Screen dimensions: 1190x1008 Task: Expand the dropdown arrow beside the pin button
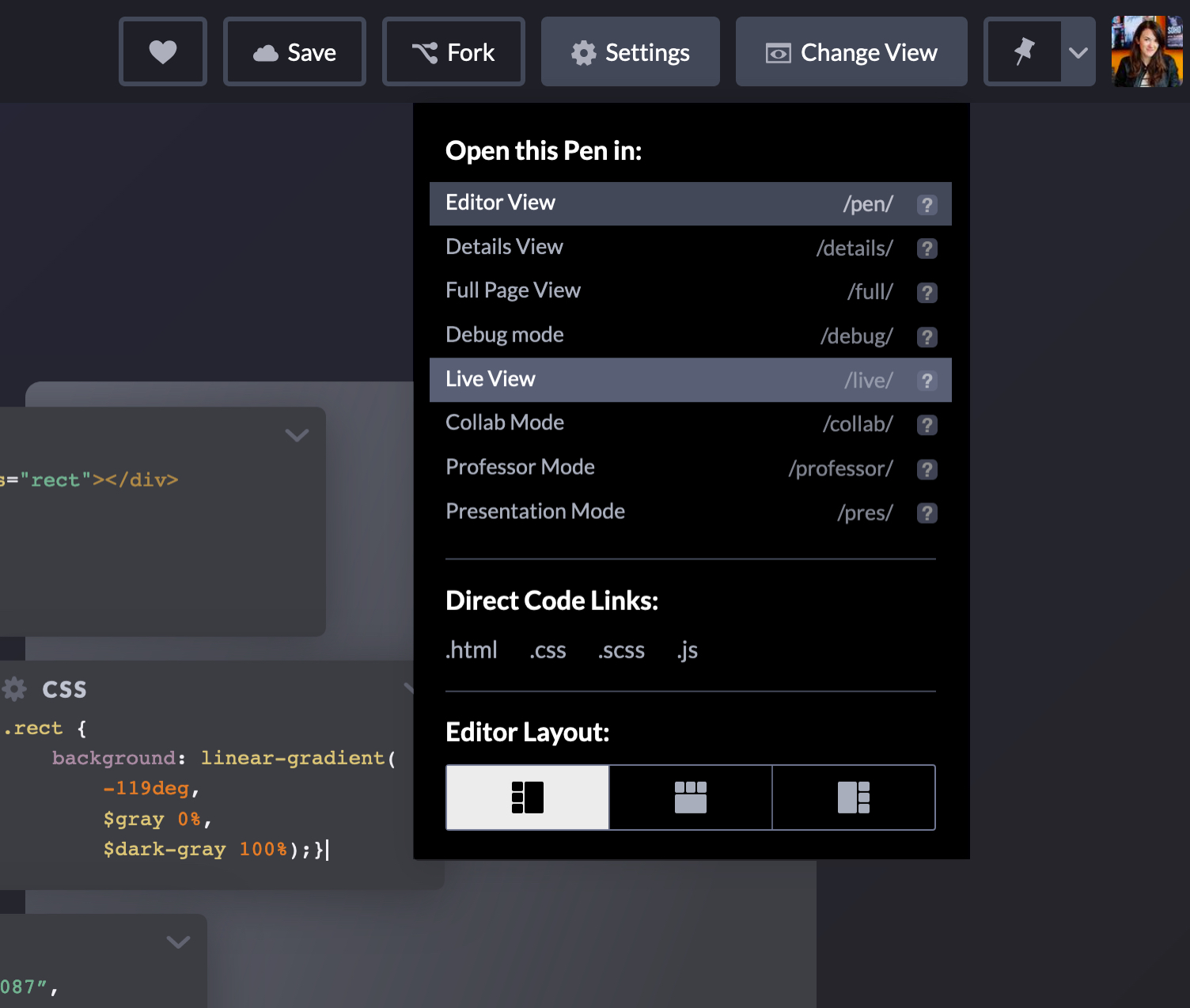pyautogui.click(x=1078, y=54)
